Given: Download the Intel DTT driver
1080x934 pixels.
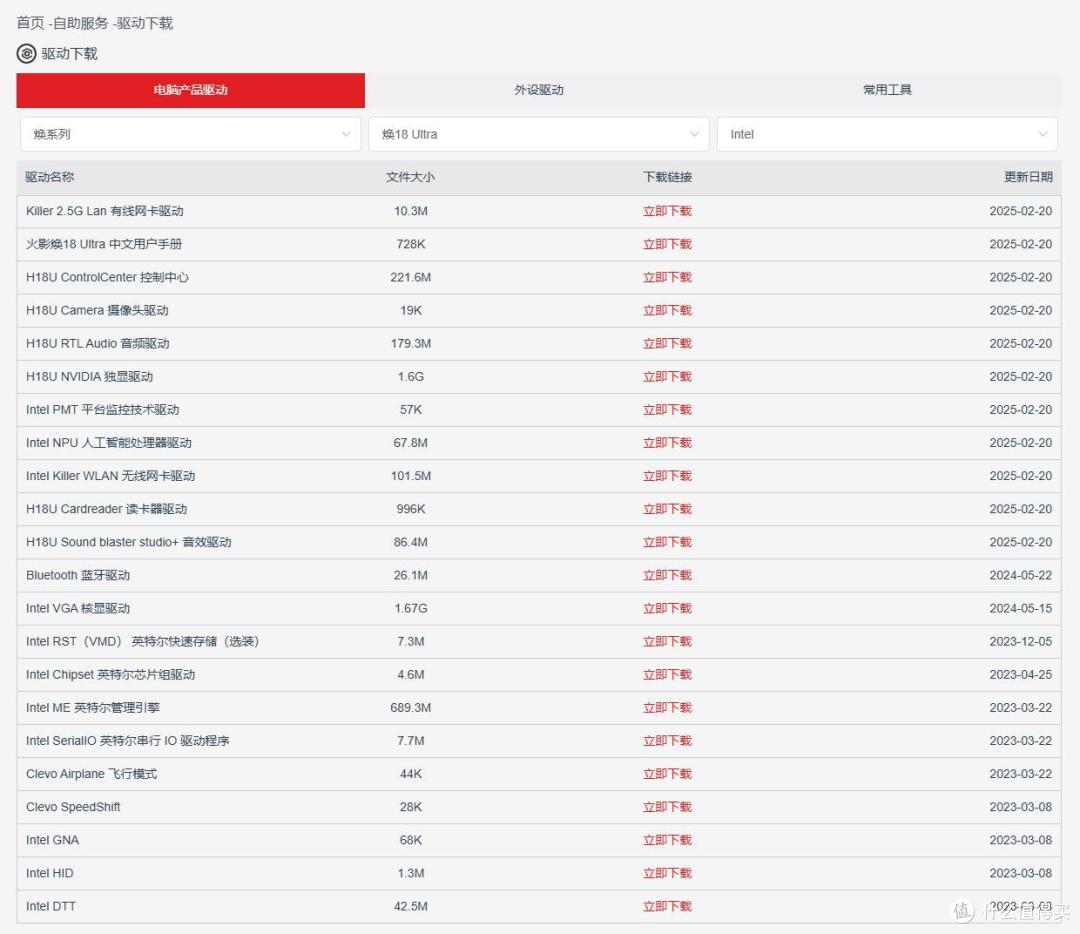Looking at the screenshot, I should tap(667, 906).
